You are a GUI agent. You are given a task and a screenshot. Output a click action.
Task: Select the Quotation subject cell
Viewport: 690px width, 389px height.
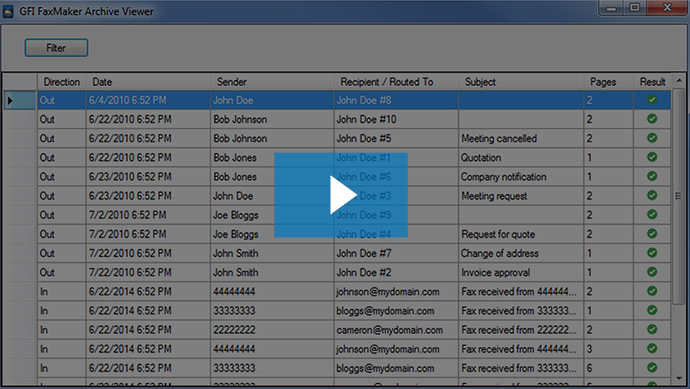pos(521,158)
